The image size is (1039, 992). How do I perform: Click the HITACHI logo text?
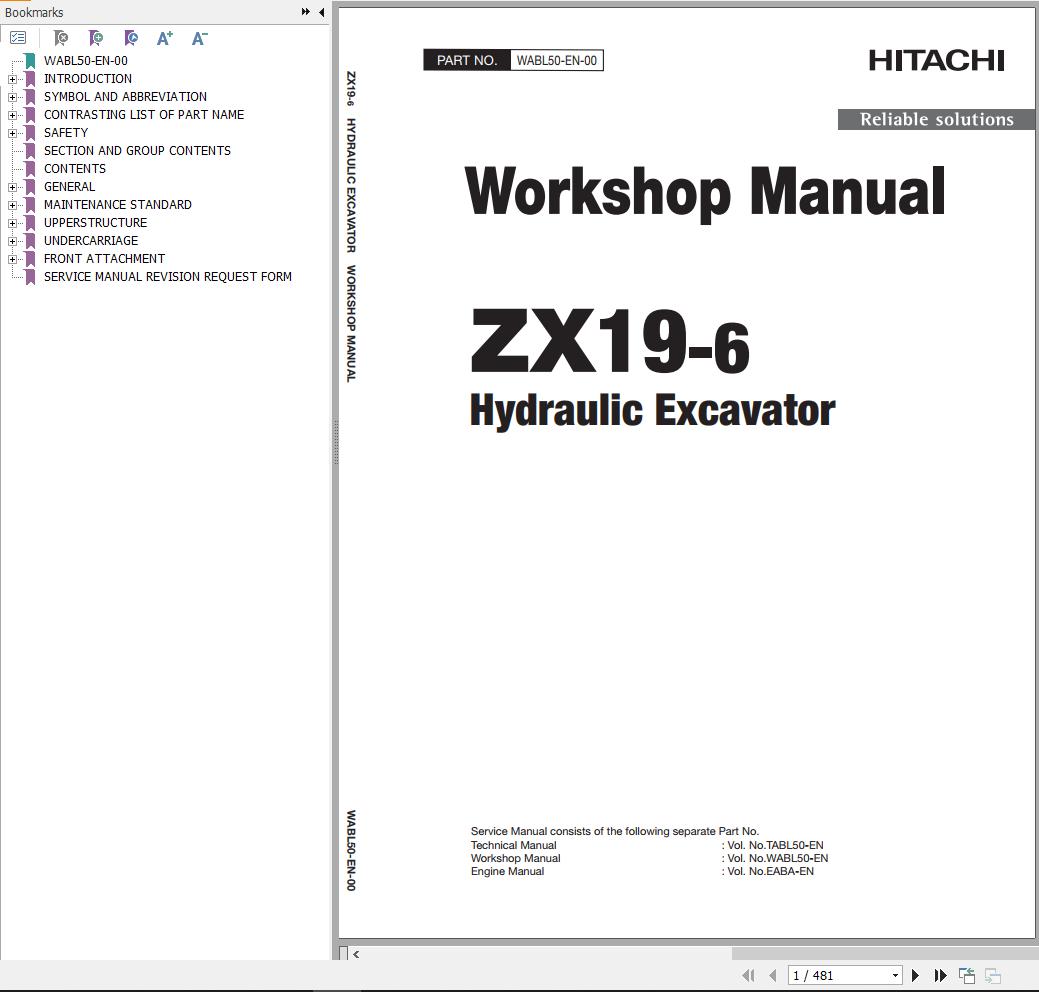tap(936, 61)
